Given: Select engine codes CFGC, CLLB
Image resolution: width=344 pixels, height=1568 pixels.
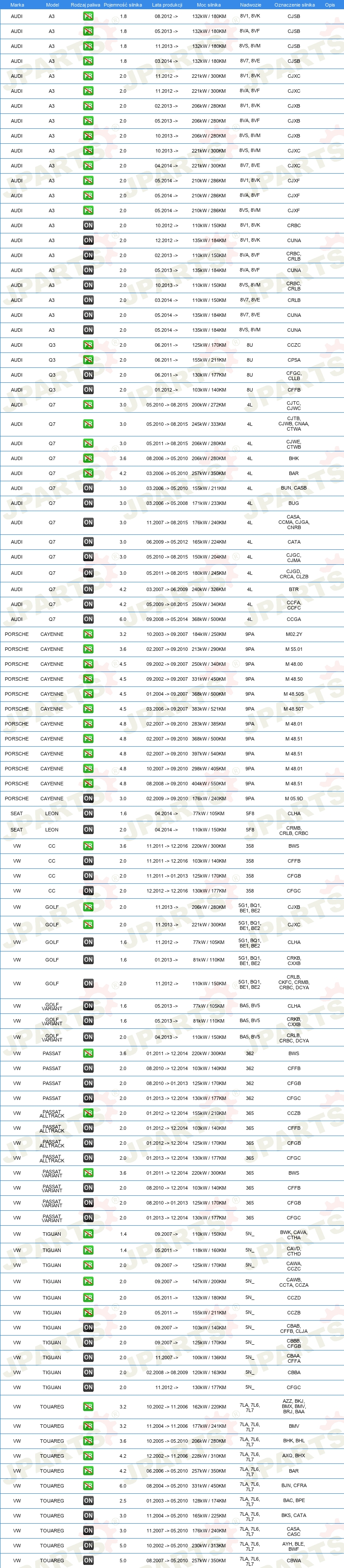Looking at the screenshot, I should 294,376.
